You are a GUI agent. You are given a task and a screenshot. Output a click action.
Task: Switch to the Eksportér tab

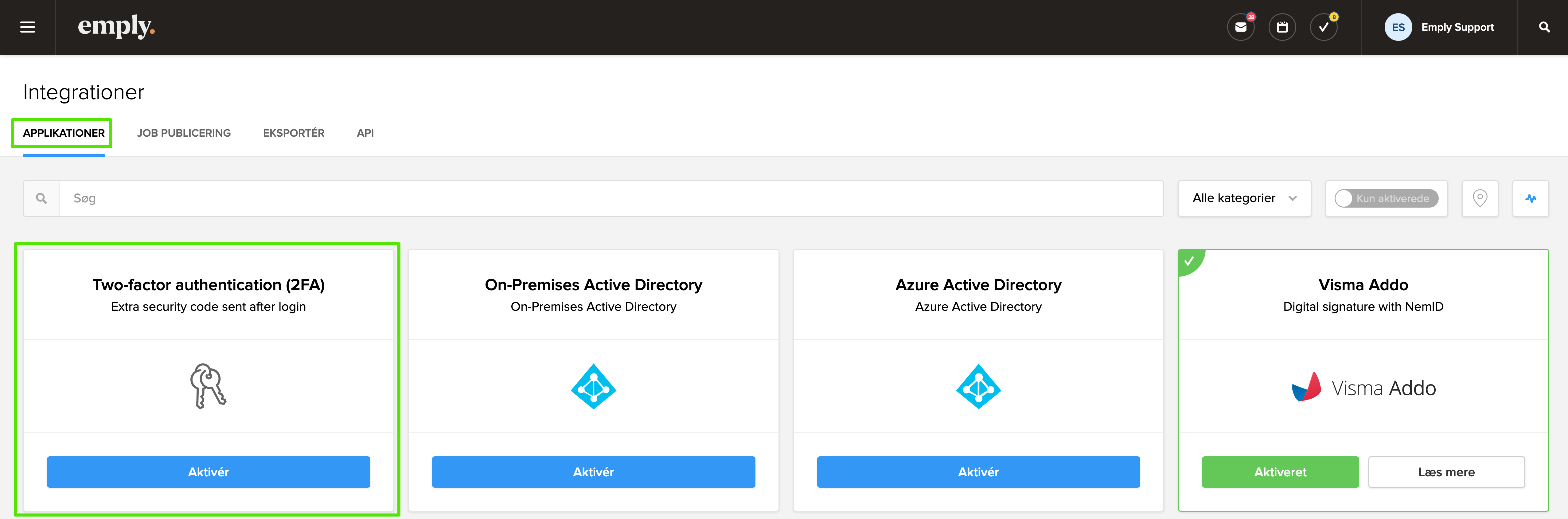tap(293, 133)
